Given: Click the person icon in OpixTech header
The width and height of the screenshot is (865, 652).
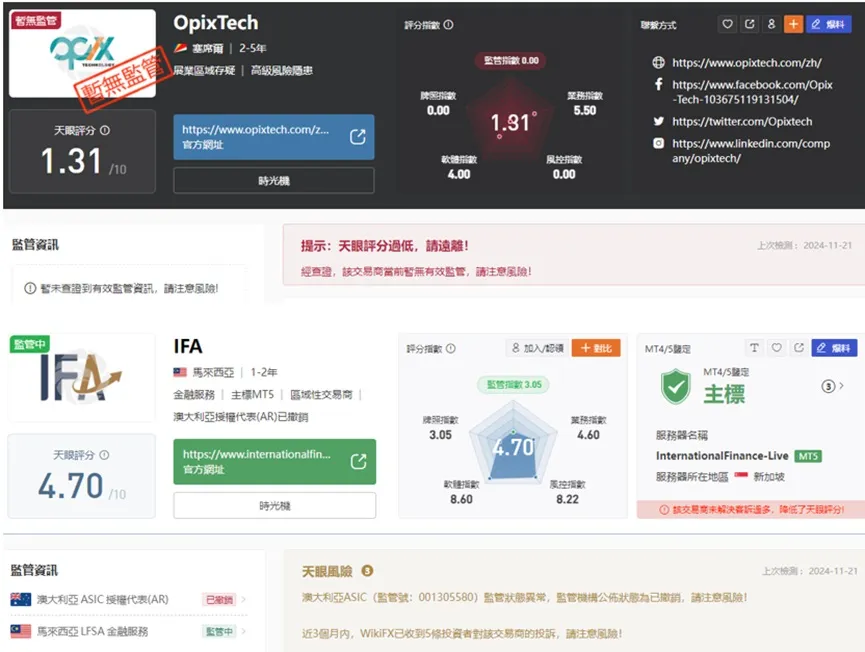Looking at the screenshot, I should click(771, 24).
